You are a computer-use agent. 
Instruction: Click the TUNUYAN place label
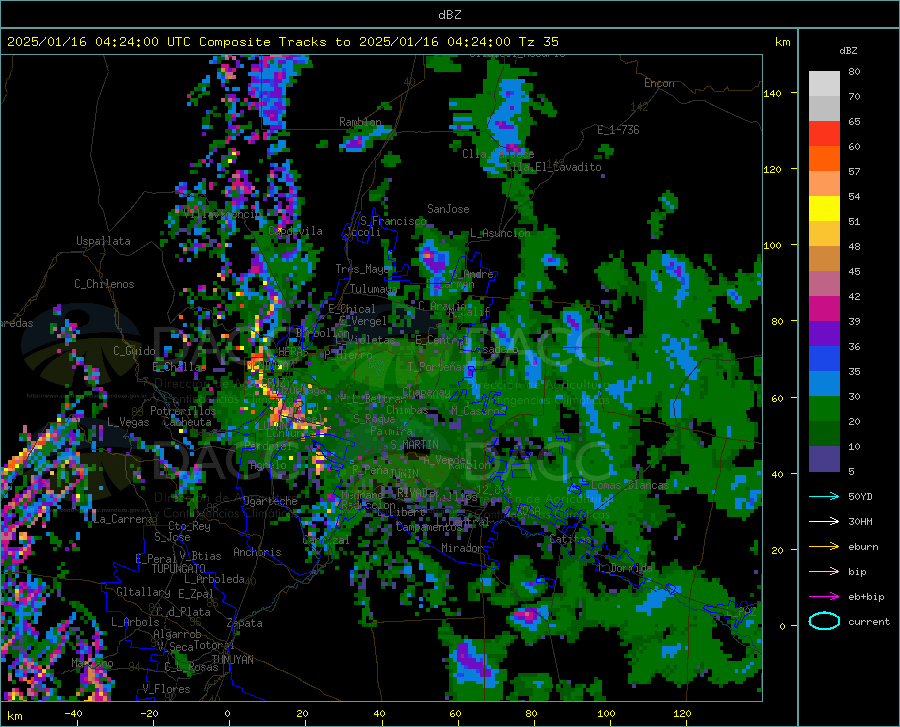pos(232,660)
